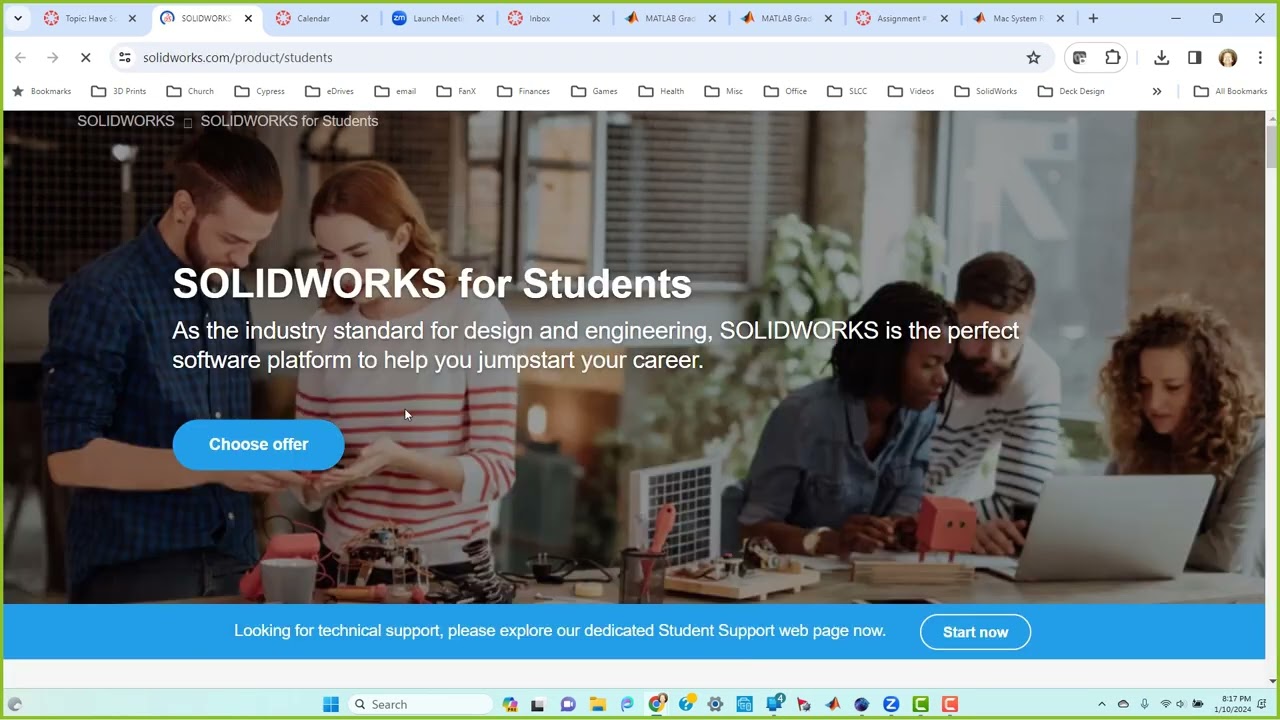1280x720 pixels.
Task: Show more hidden bookmarks
Action: [1157, 91]
